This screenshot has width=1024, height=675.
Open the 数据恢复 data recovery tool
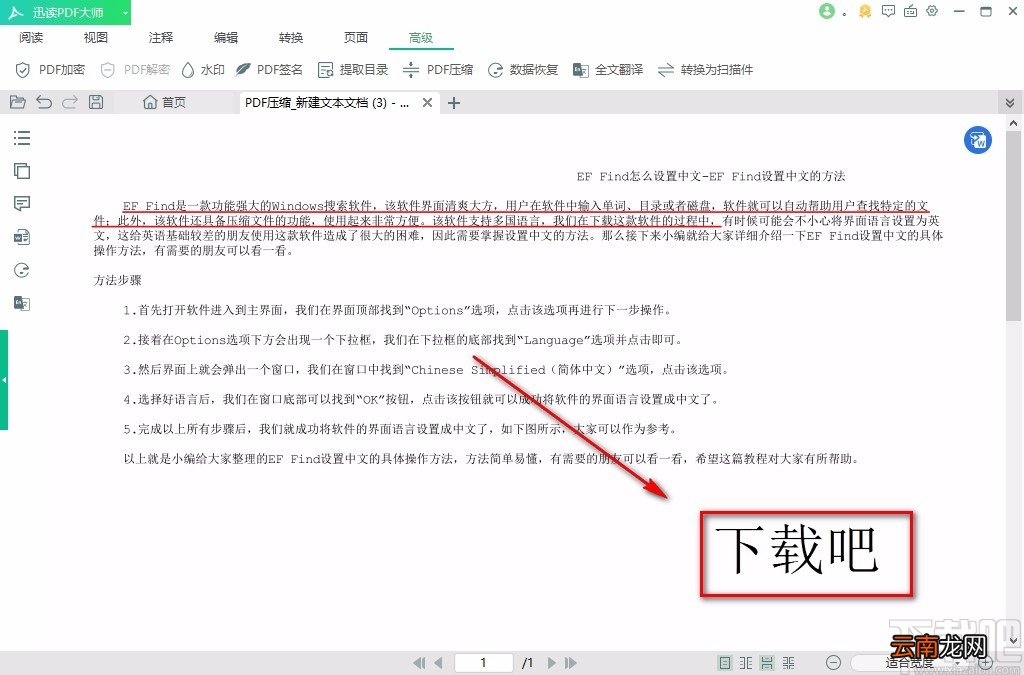523,70
